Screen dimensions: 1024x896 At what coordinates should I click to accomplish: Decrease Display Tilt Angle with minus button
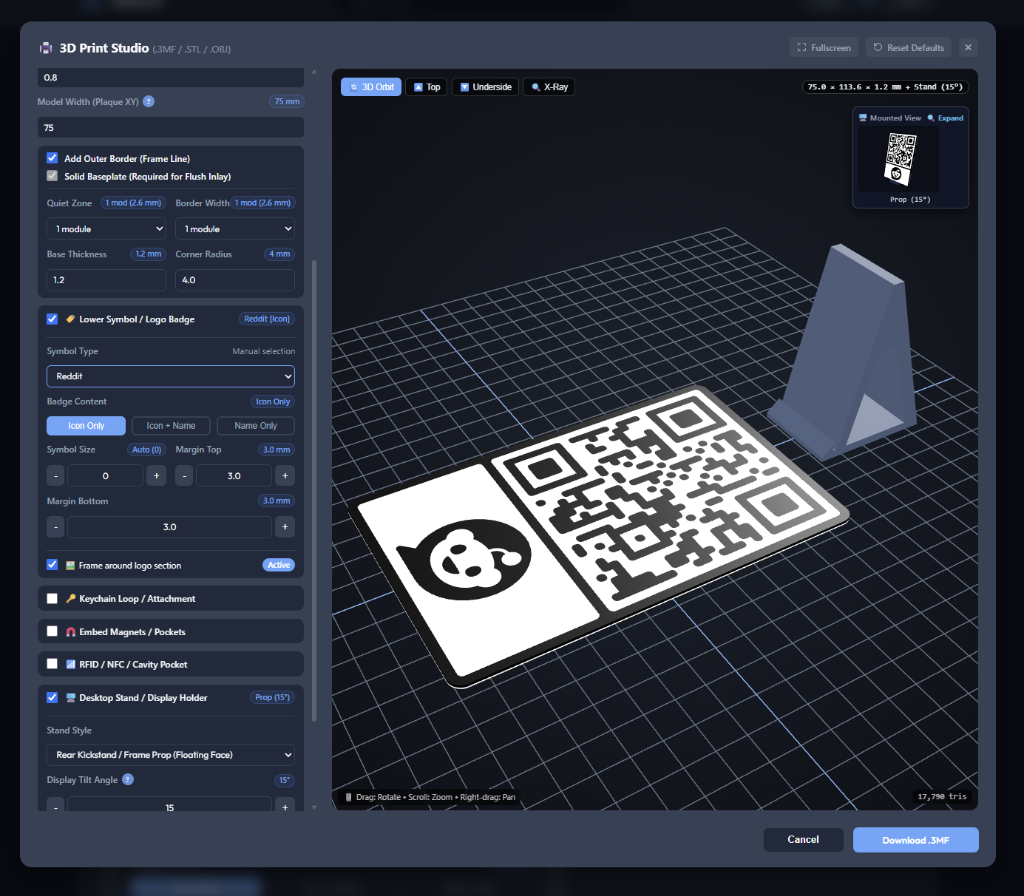pyautogui.click(x=56, y=806)
